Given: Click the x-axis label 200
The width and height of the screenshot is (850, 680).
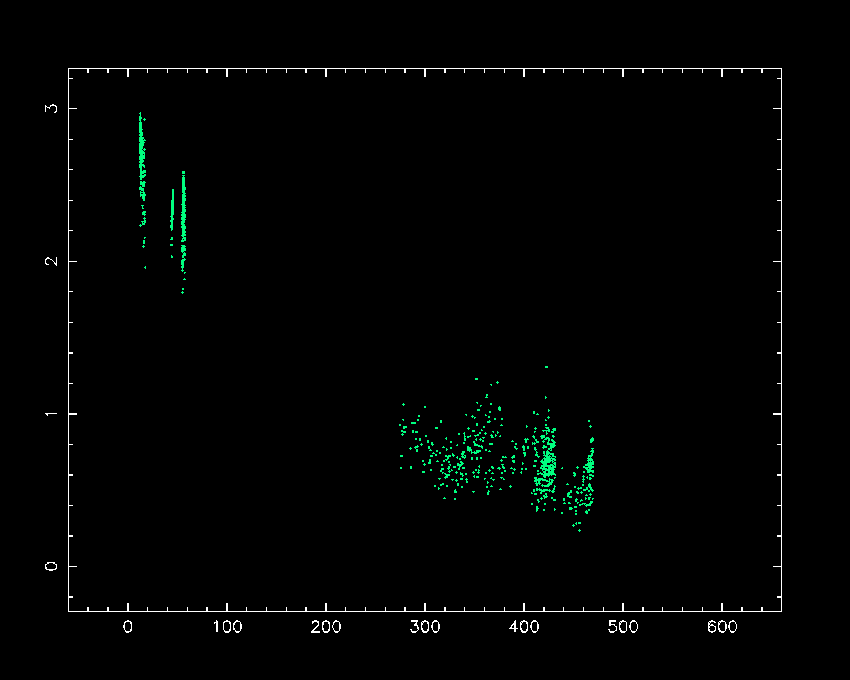Looking at the screenshot, I should pos(326,627).
